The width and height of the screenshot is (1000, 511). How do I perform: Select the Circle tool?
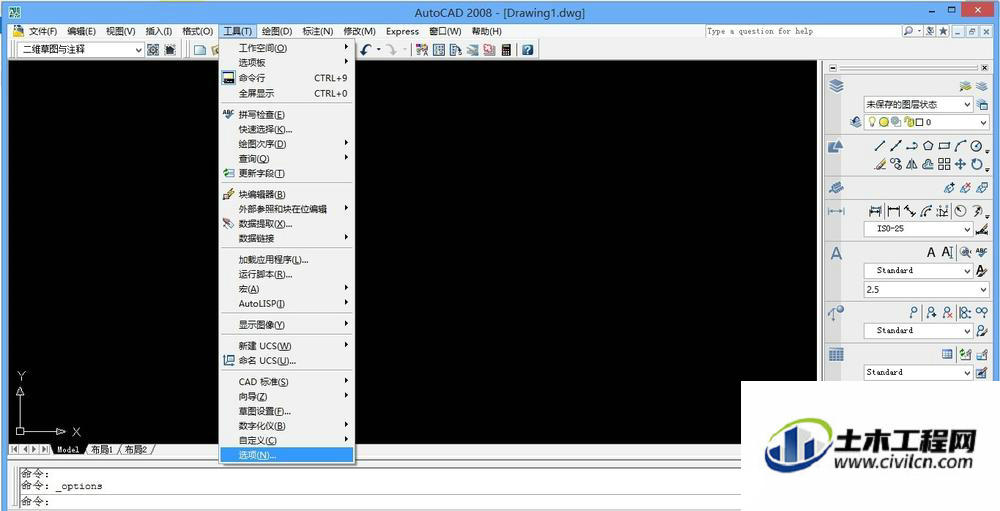click(x=976, y=145)
